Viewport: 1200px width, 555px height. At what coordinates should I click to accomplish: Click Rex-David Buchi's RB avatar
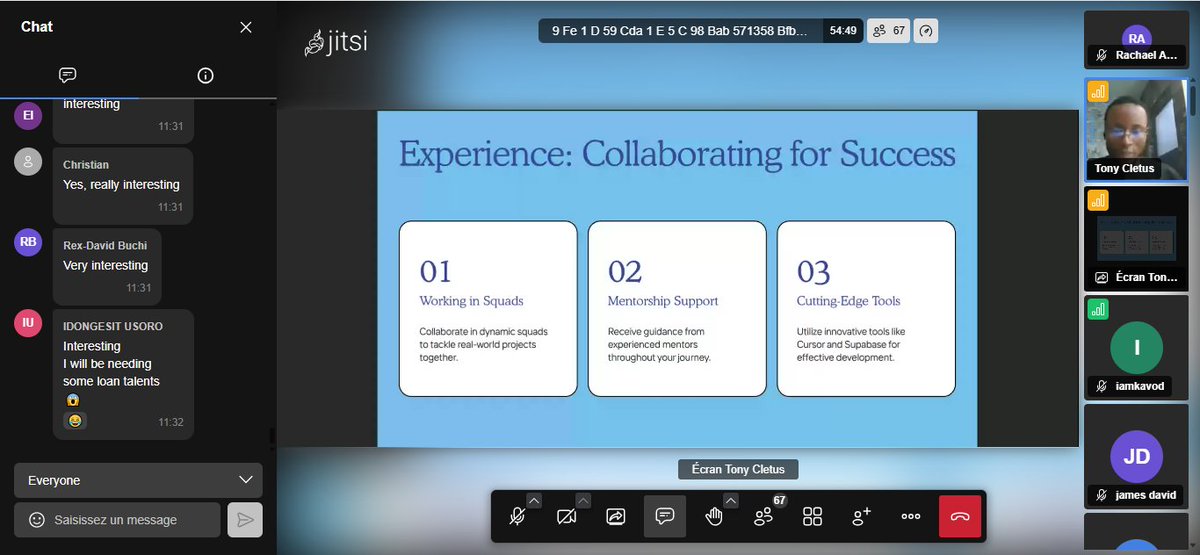tap(29, 243)
